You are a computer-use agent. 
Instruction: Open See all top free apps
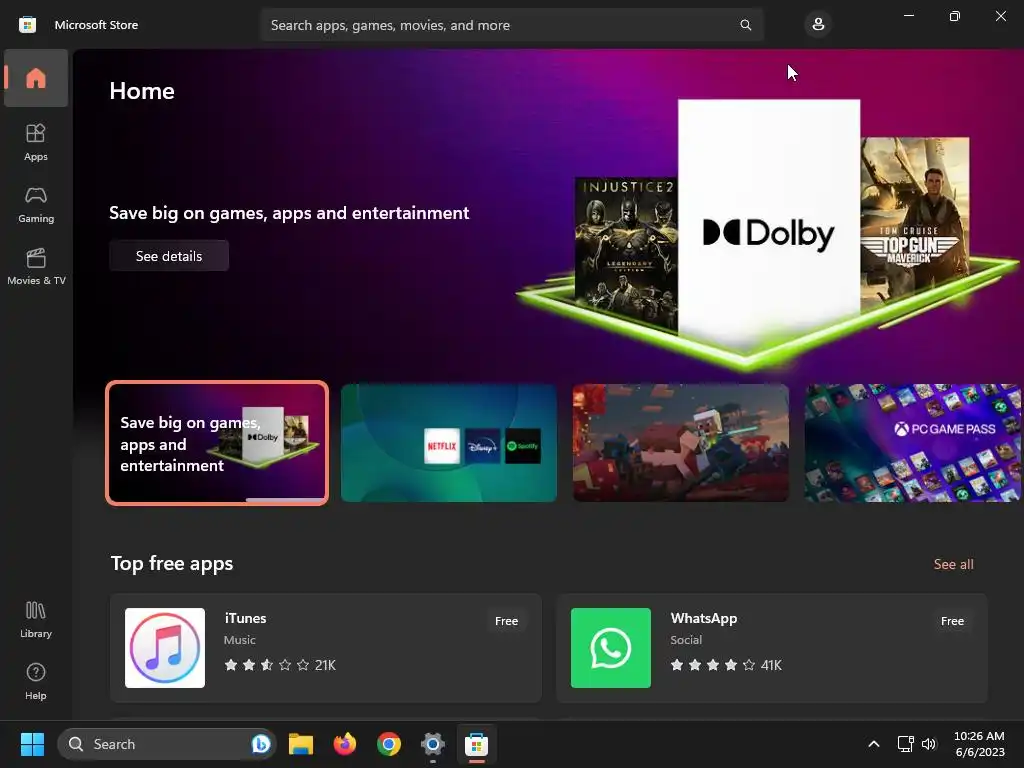pos(953,564)
